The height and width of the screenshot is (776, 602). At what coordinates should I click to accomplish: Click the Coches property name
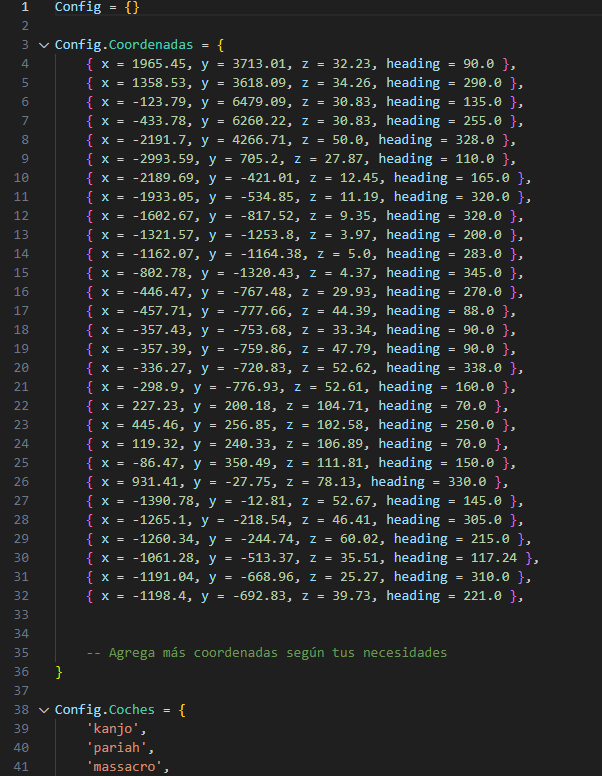tap(134, 710)
